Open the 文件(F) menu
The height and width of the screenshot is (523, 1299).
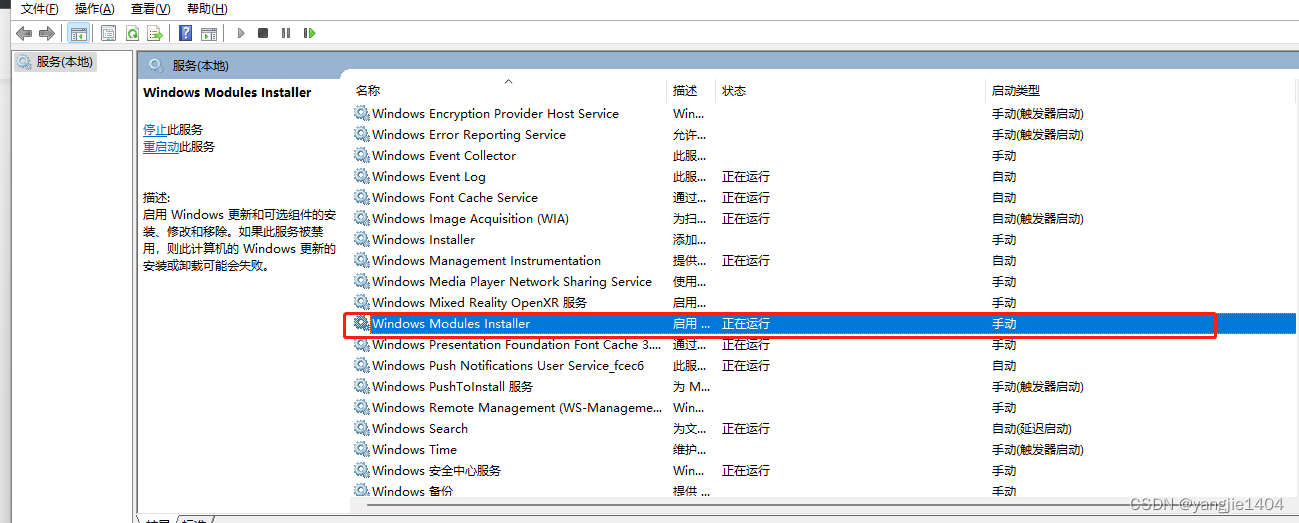pos(40,9)
